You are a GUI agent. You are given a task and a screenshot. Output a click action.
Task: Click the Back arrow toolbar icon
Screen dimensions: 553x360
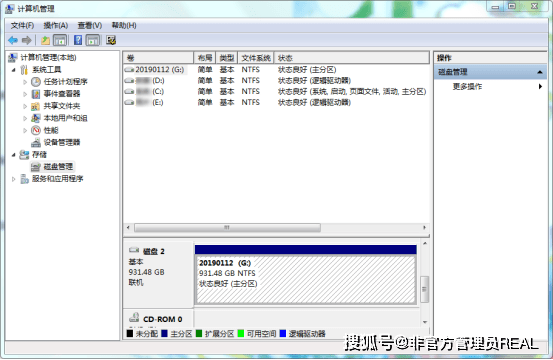(13, 40)
